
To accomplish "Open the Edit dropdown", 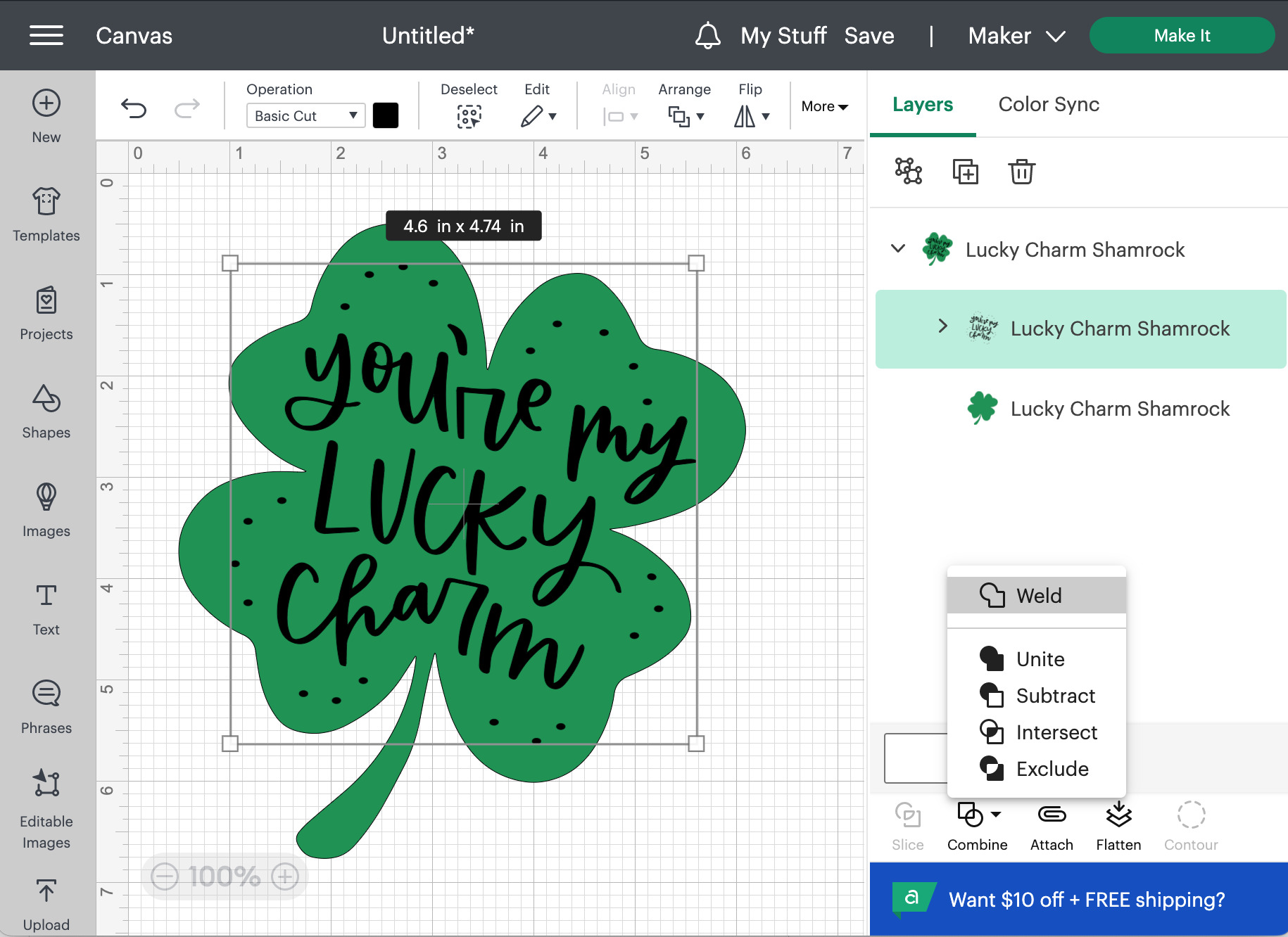I will pos(538,116).
